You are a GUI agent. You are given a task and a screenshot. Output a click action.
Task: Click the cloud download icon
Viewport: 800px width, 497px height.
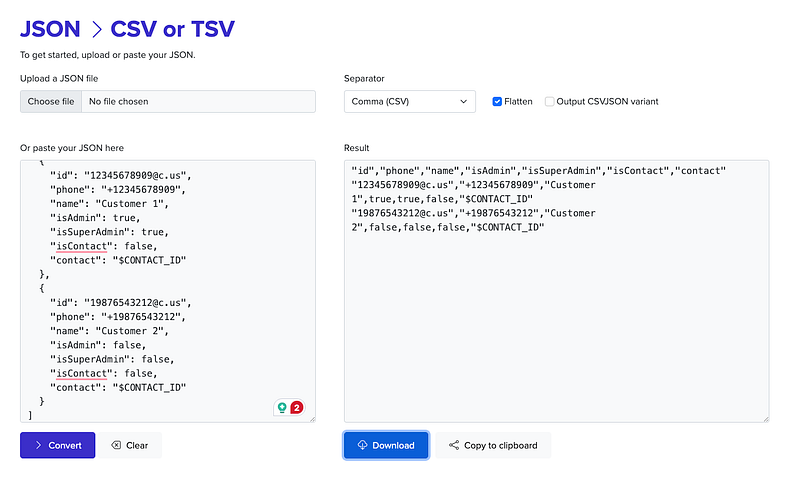pos(362,446)
